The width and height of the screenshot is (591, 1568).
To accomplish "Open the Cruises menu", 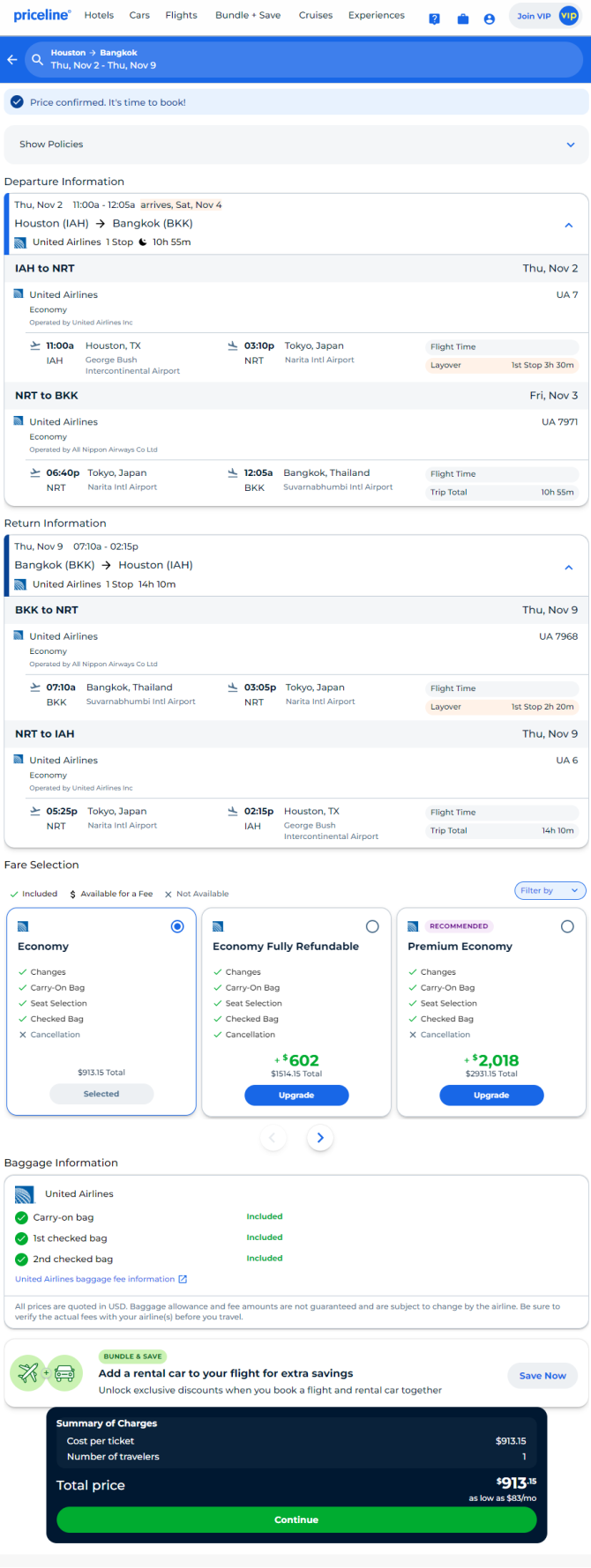I will pos(316,15).
